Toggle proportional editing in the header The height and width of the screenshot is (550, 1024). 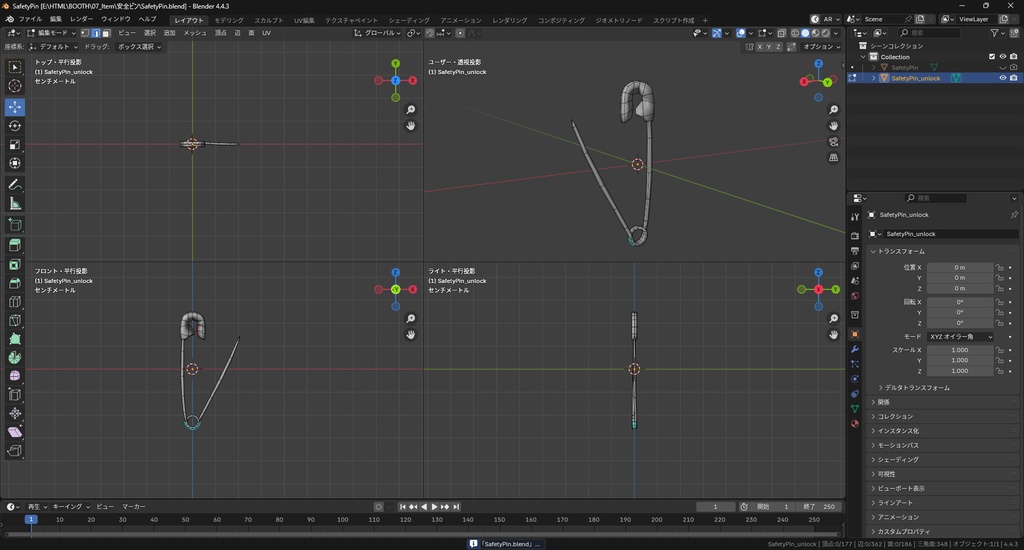coord(460,33)
